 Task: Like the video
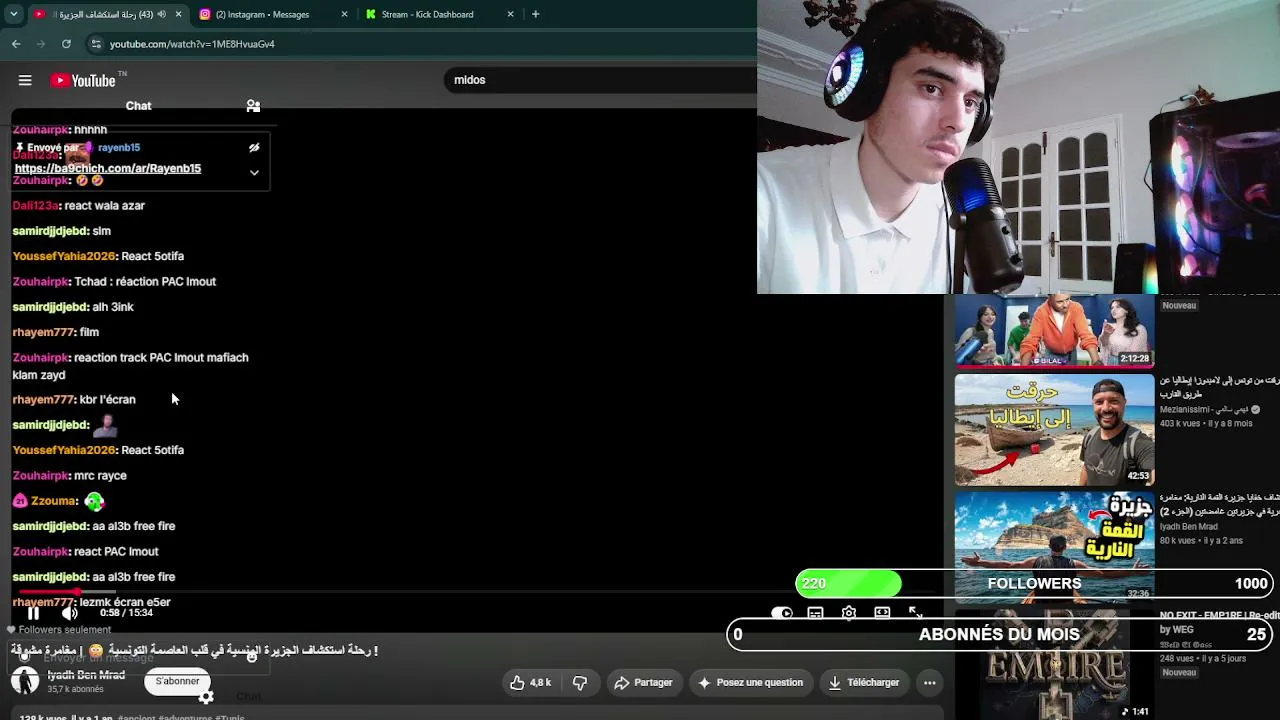pyautogui.click(x=531, y=683)
